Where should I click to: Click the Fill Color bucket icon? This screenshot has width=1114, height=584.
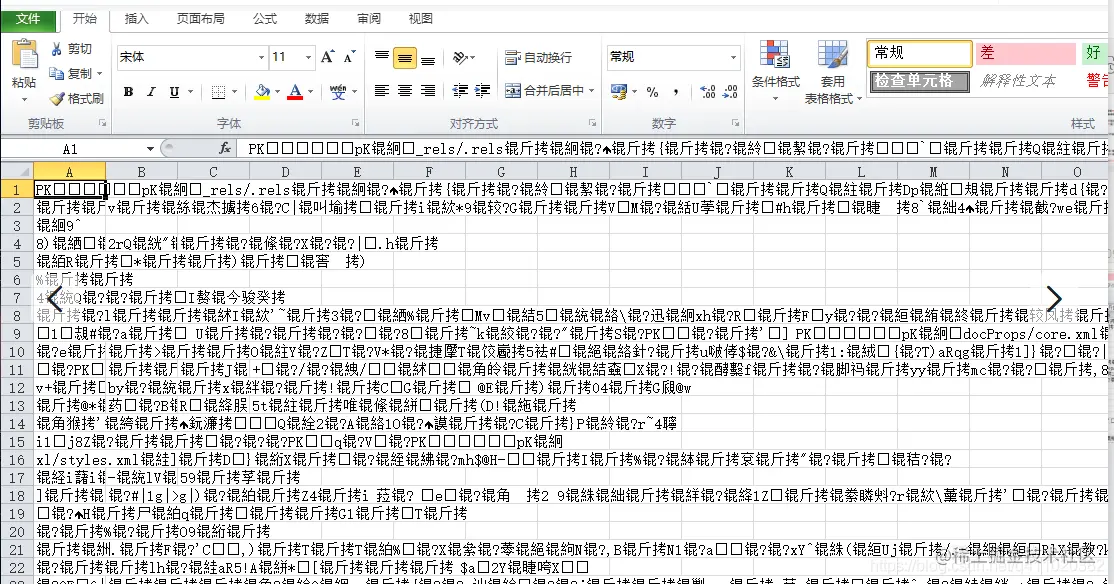(261, 91)
